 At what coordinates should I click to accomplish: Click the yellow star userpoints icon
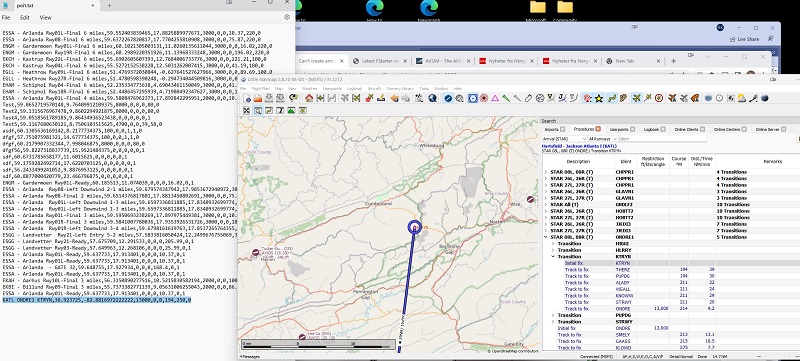(x=599, y=98)
